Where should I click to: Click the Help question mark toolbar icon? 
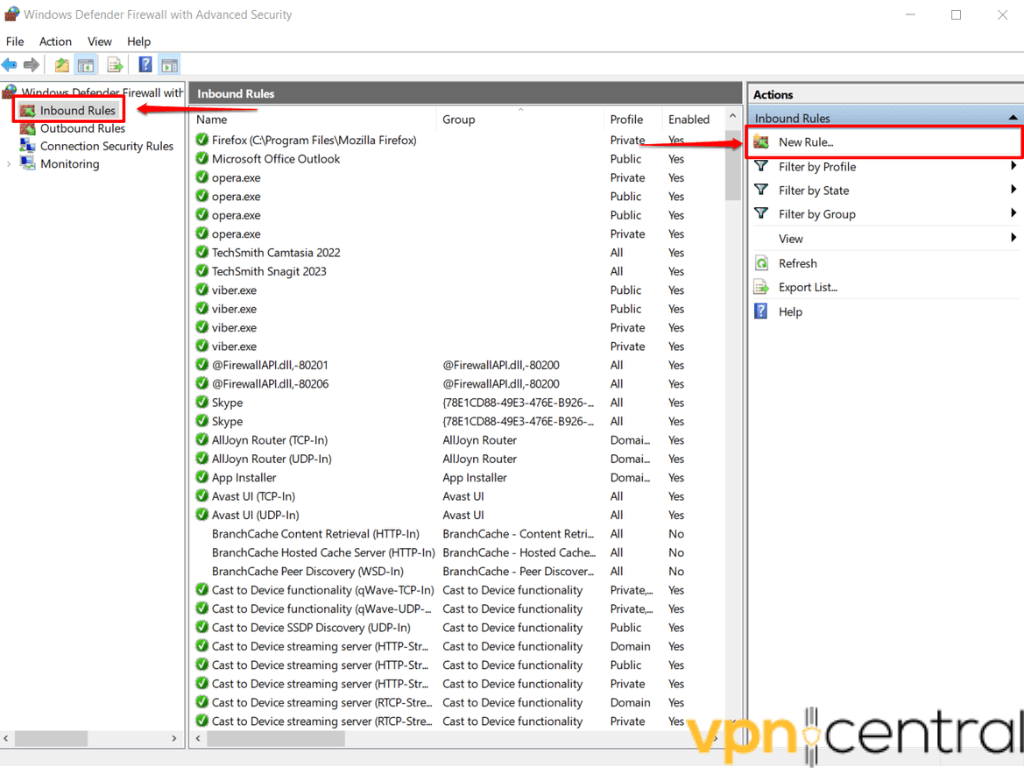(141, 64)
